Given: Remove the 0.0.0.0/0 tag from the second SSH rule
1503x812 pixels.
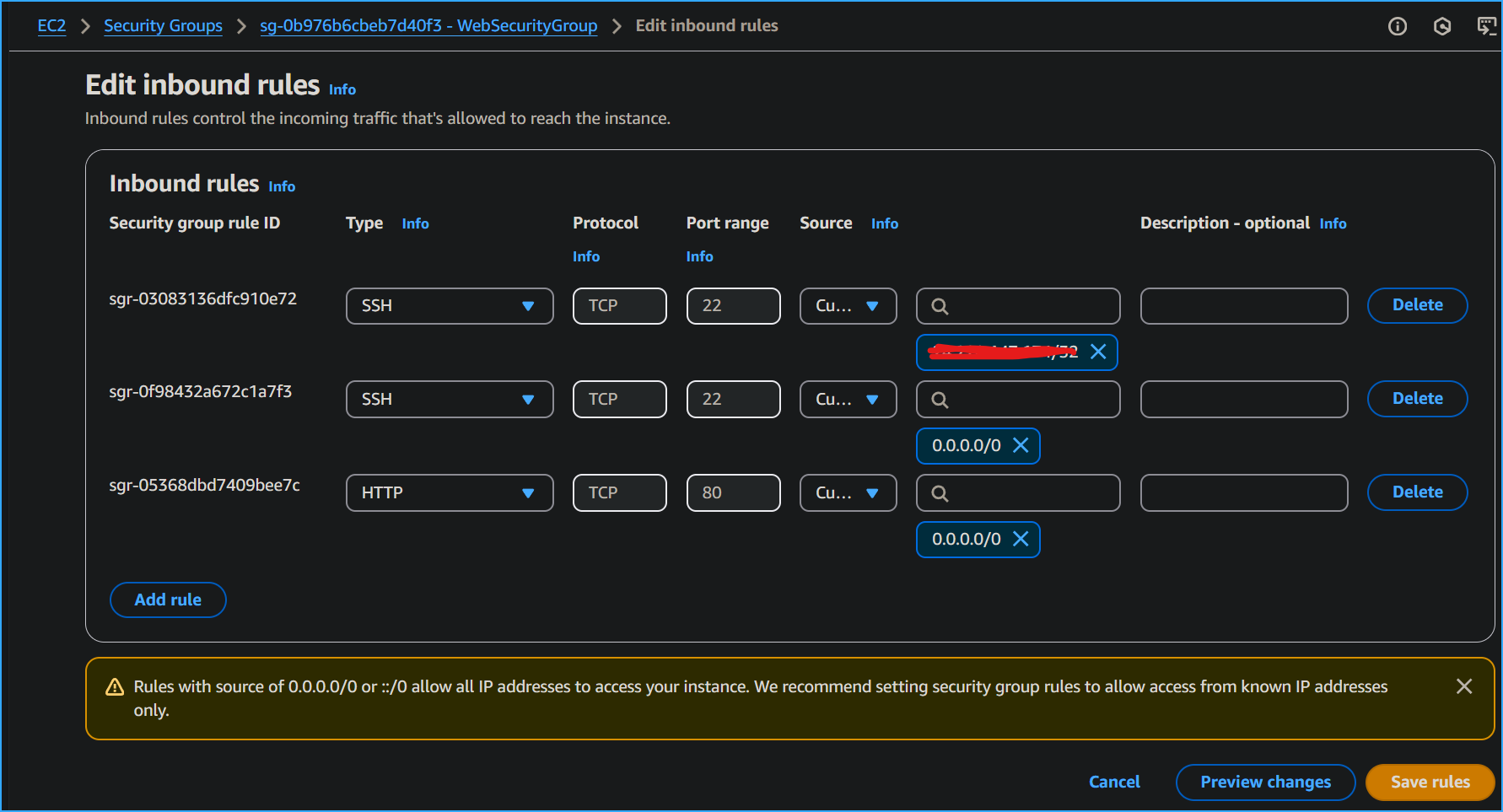Looking at the screenshot, I should click(1021, 445).
